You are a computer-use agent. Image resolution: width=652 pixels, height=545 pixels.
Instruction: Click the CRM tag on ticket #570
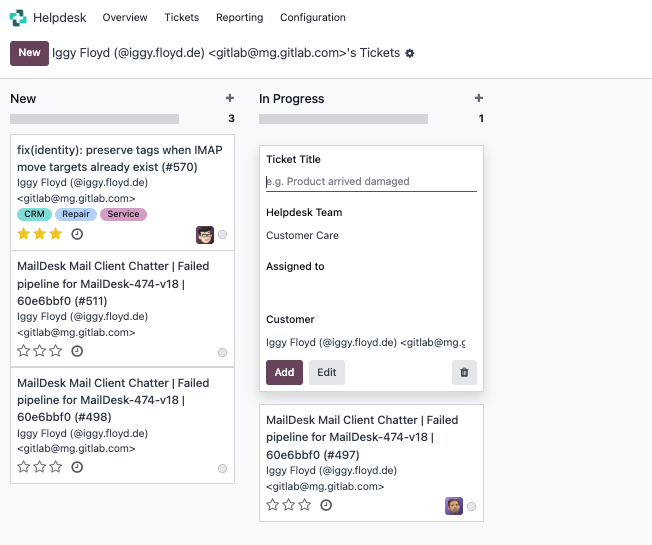pos(34,214)
